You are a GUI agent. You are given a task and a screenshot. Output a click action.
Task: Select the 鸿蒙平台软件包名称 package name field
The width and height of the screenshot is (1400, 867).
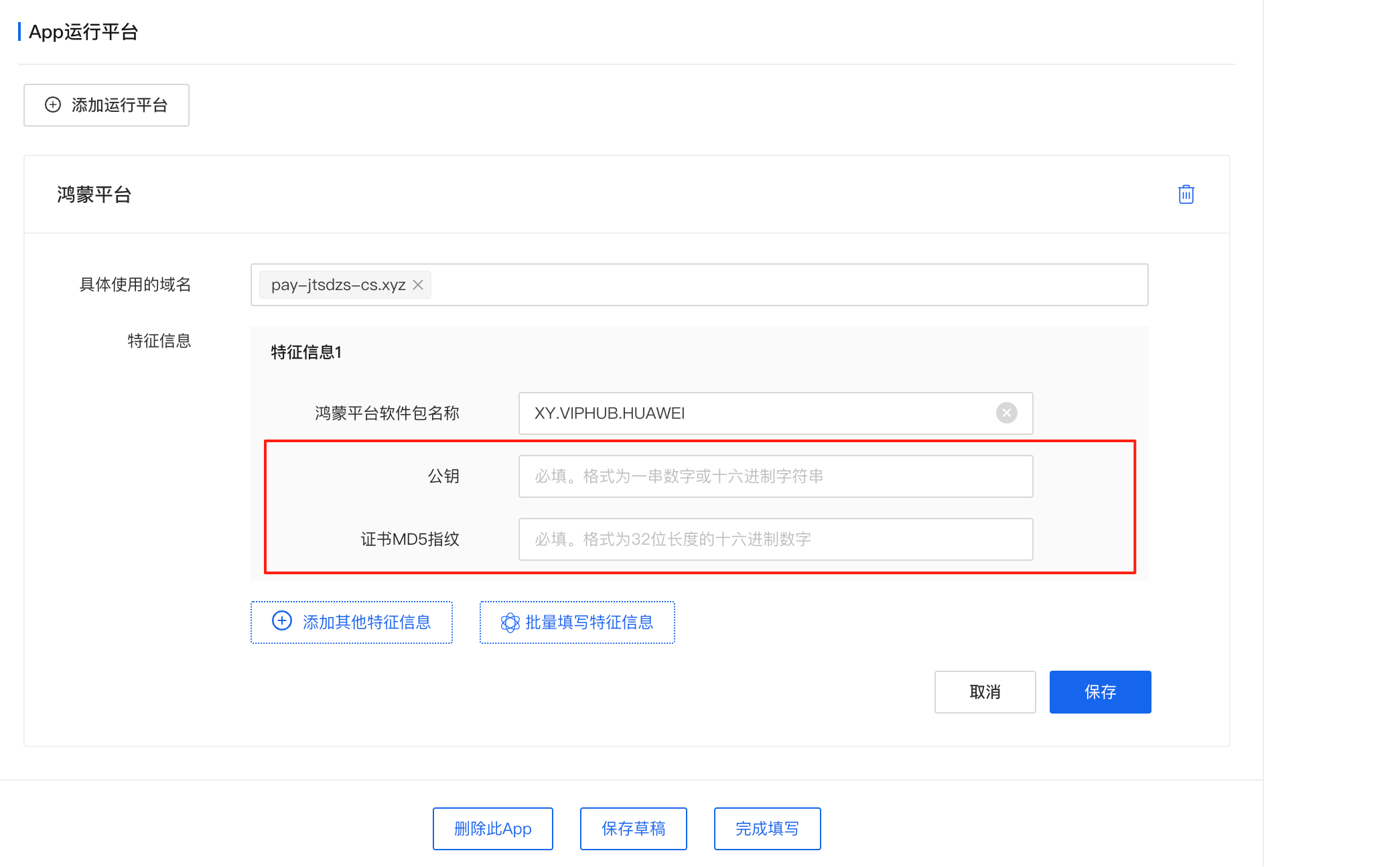pyautogui.click(x=737, y=413)
